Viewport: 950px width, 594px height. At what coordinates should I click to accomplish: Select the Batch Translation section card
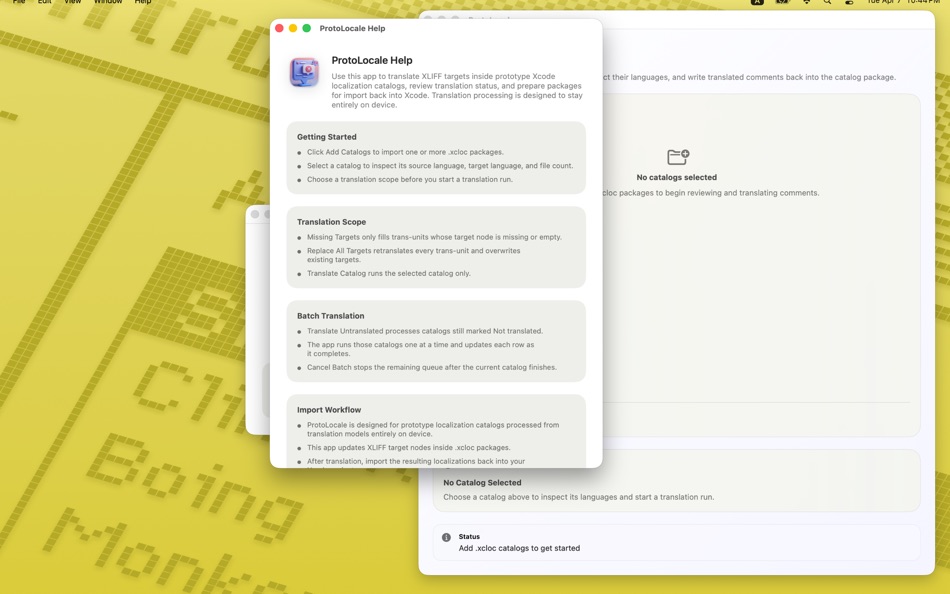tap(436, 340)
